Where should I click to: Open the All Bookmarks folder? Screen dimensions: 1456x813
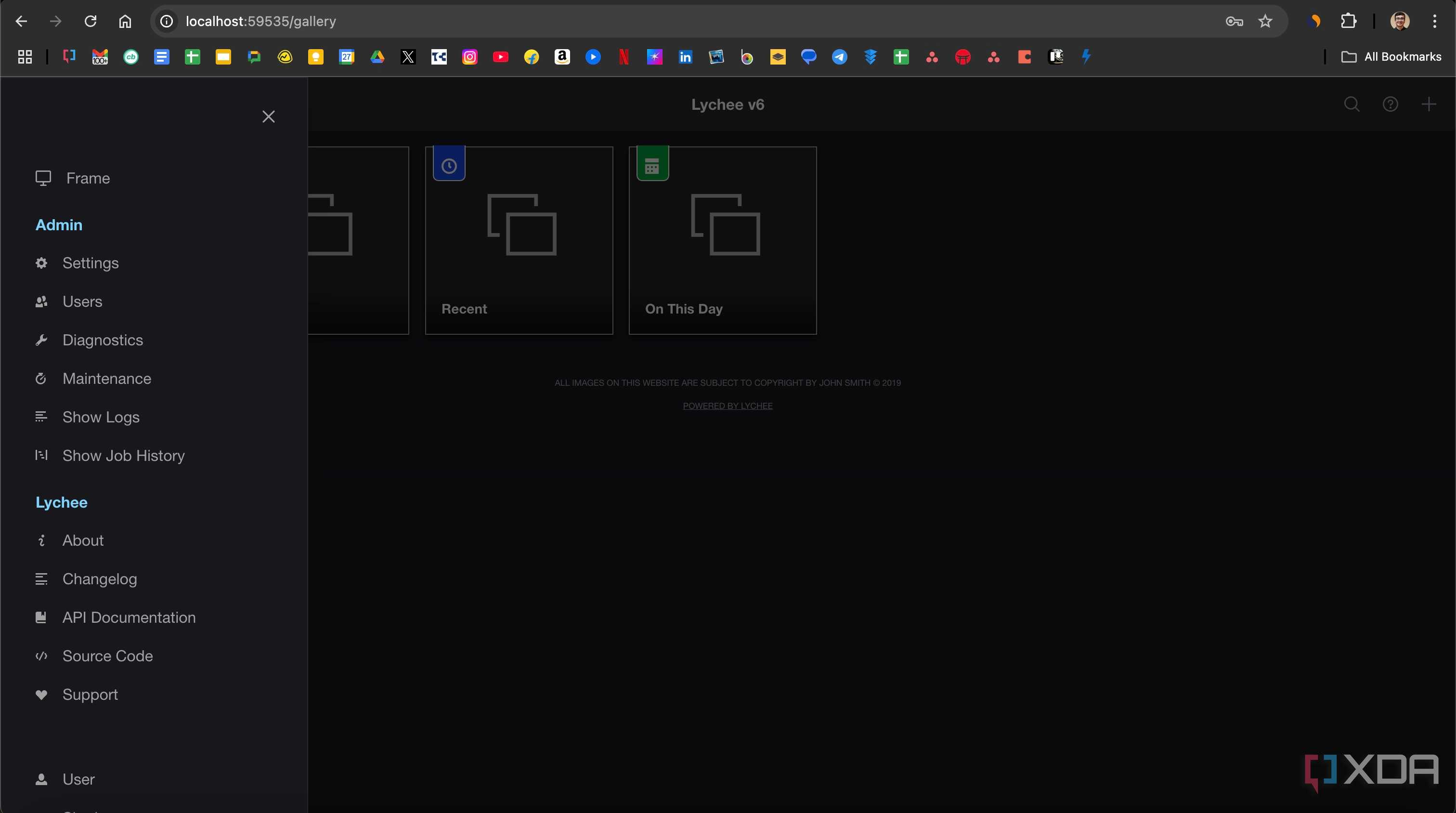(1391, 56)
